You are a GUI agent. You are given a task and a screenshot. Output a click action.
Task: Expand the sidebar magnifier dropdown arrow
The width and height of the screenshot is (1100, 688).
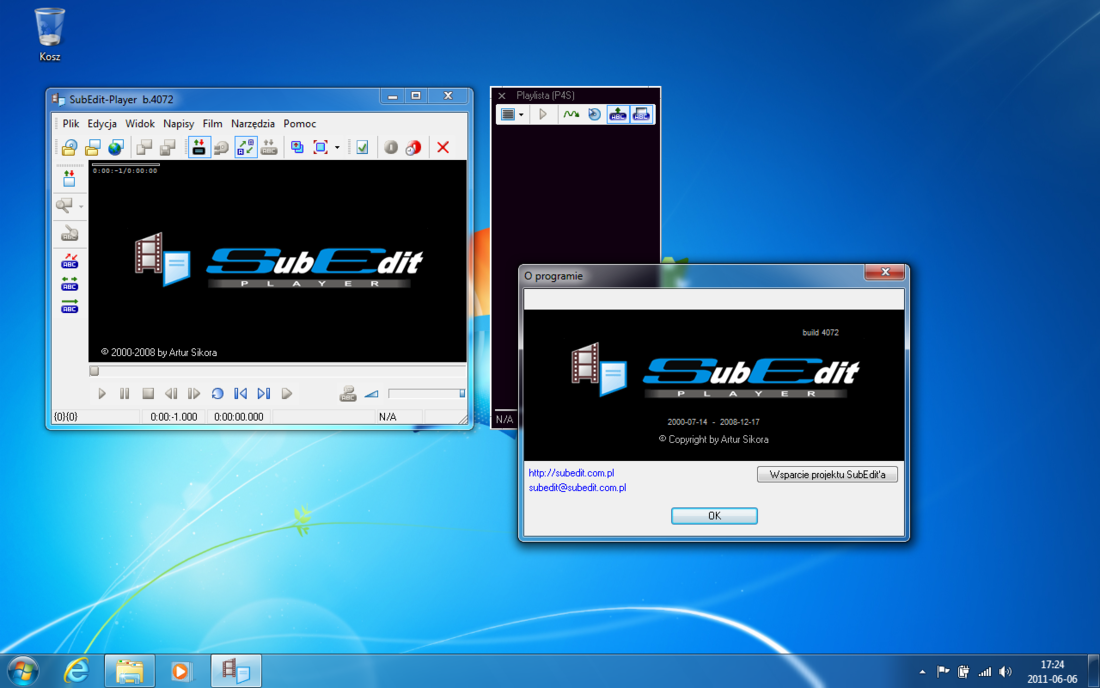(81, 206)
